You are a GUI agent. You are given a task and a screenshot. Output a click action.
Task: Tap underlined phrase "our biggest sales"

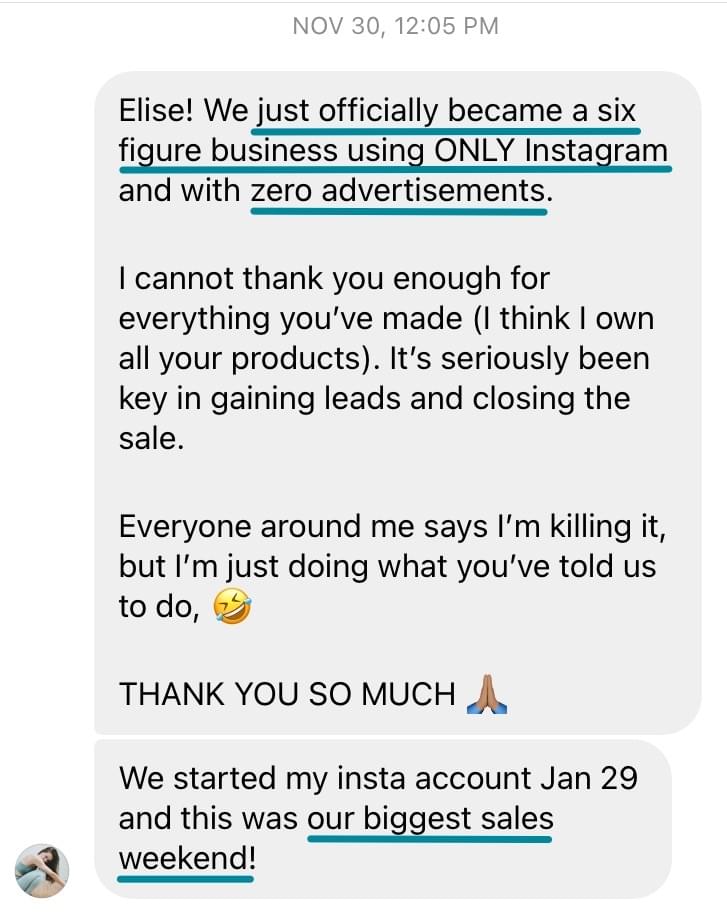point(430,819)
